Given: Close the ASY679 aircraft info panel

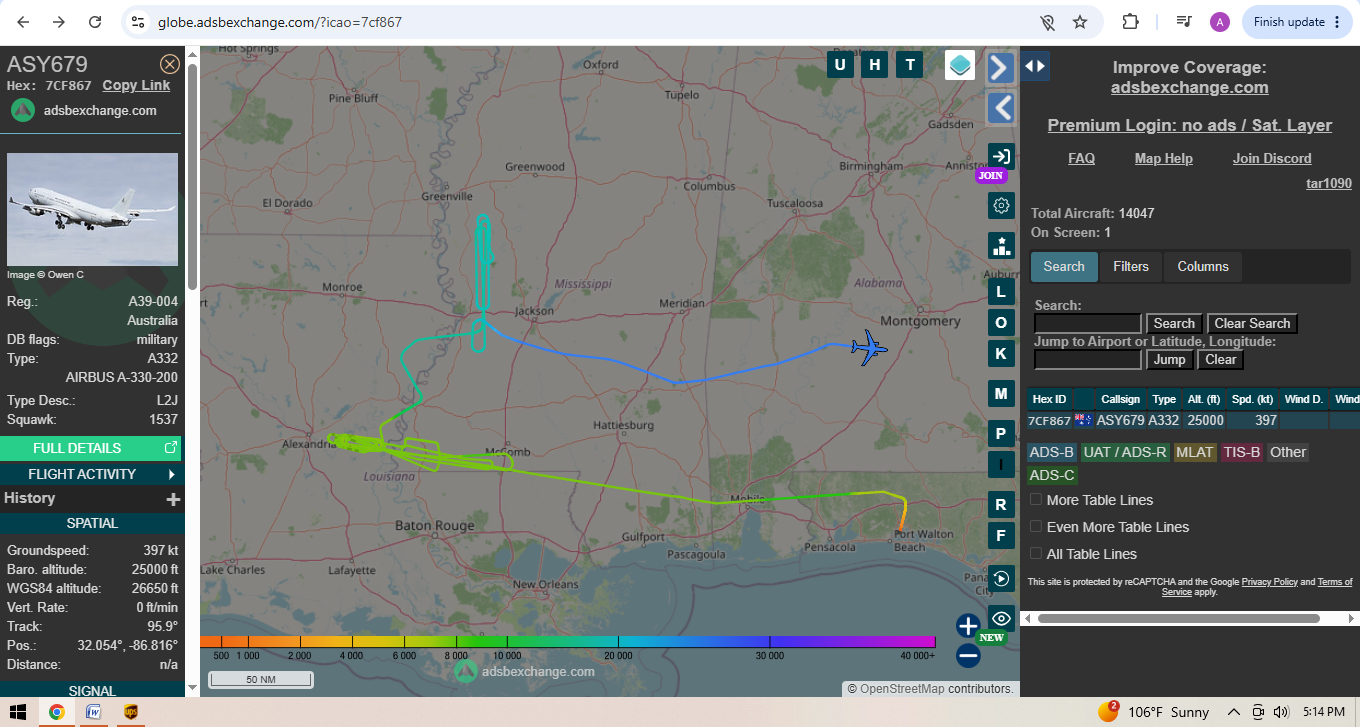Looking at the screenshot, I should [x=170, y=65].
